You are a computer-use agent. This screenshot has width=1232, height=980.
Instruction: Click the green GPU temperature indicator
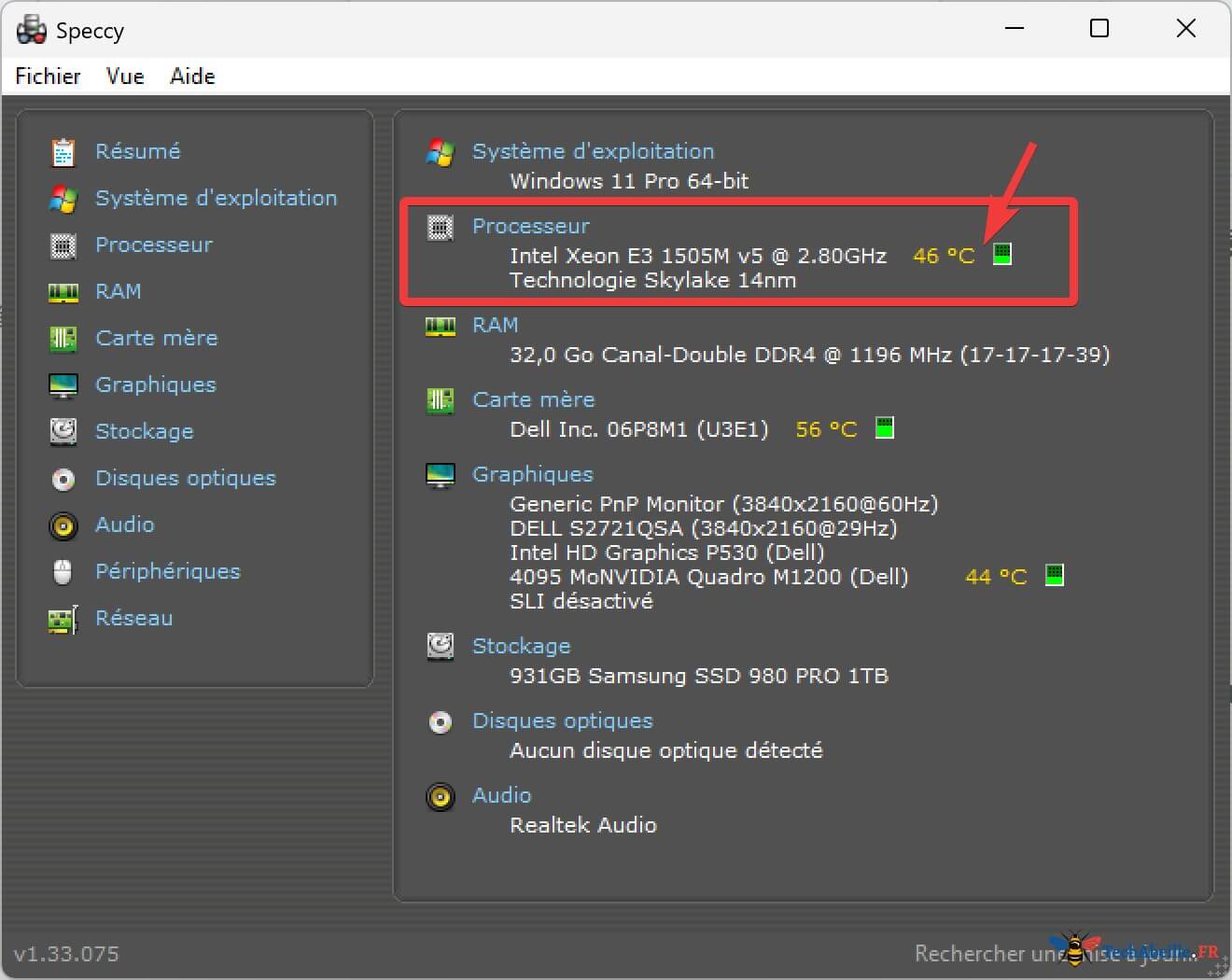(1055, 575)
